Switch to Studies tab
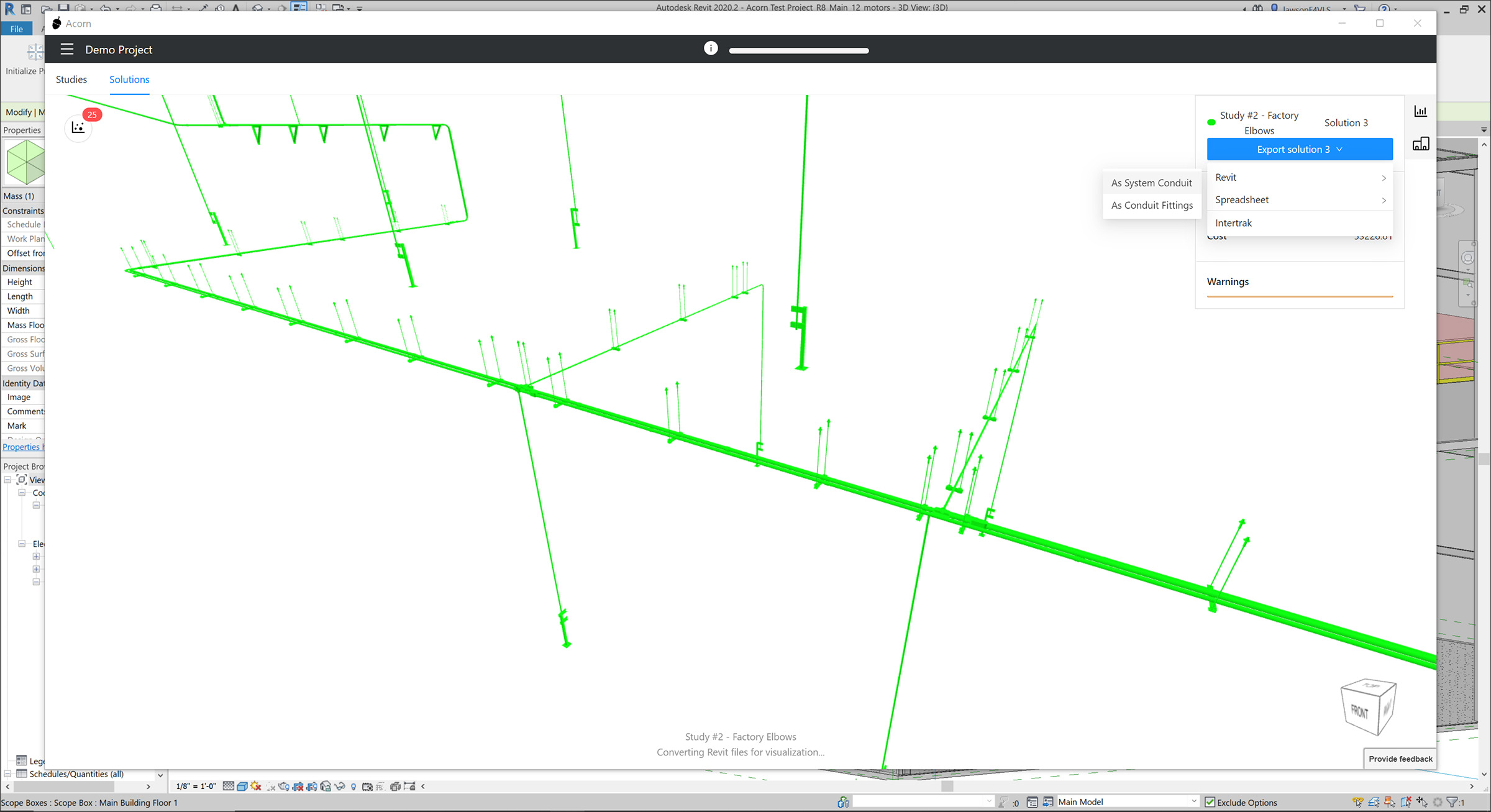 [x=71, y=79]
